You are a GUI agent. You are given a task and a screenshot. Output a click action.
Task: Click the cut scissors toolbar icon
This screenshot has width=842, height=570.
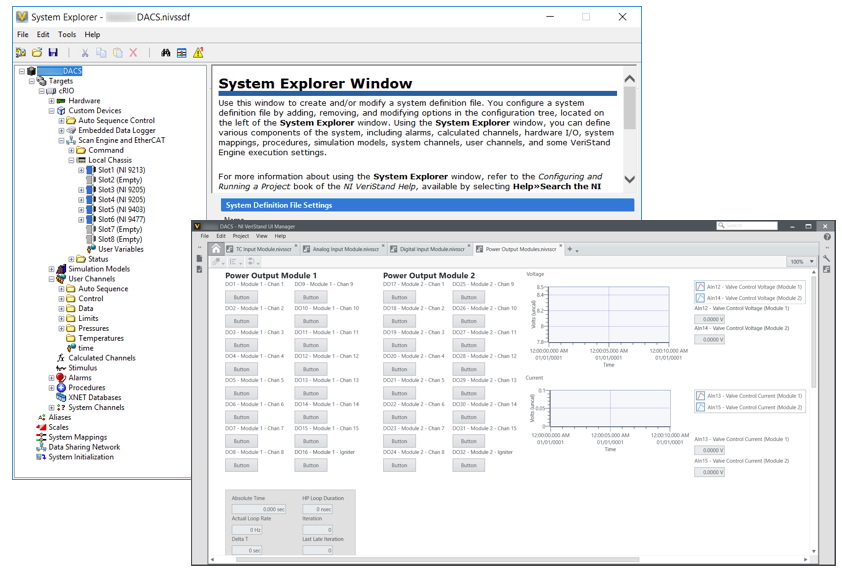85,53
